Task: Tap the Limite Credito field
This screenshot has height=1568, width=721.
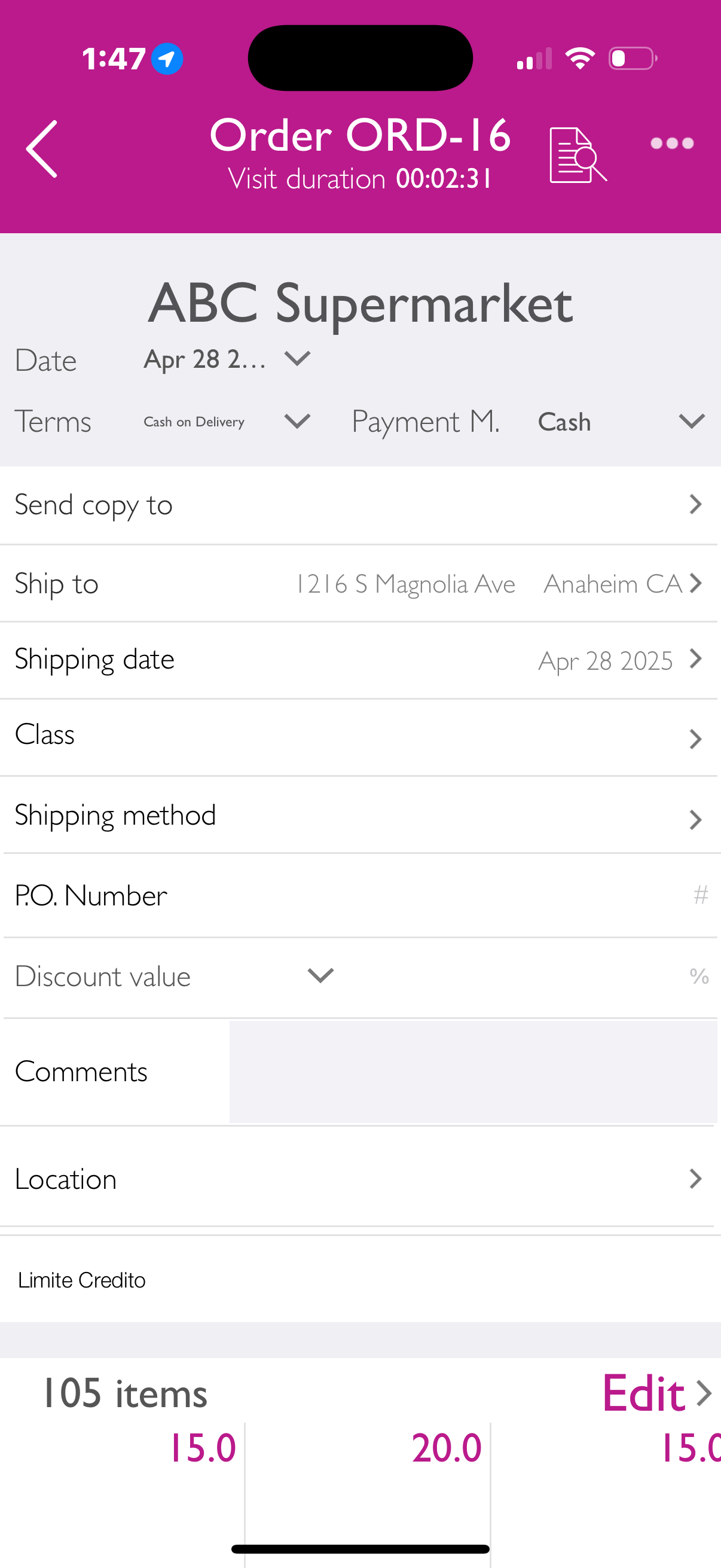Action: click(x=359, y=1280)
